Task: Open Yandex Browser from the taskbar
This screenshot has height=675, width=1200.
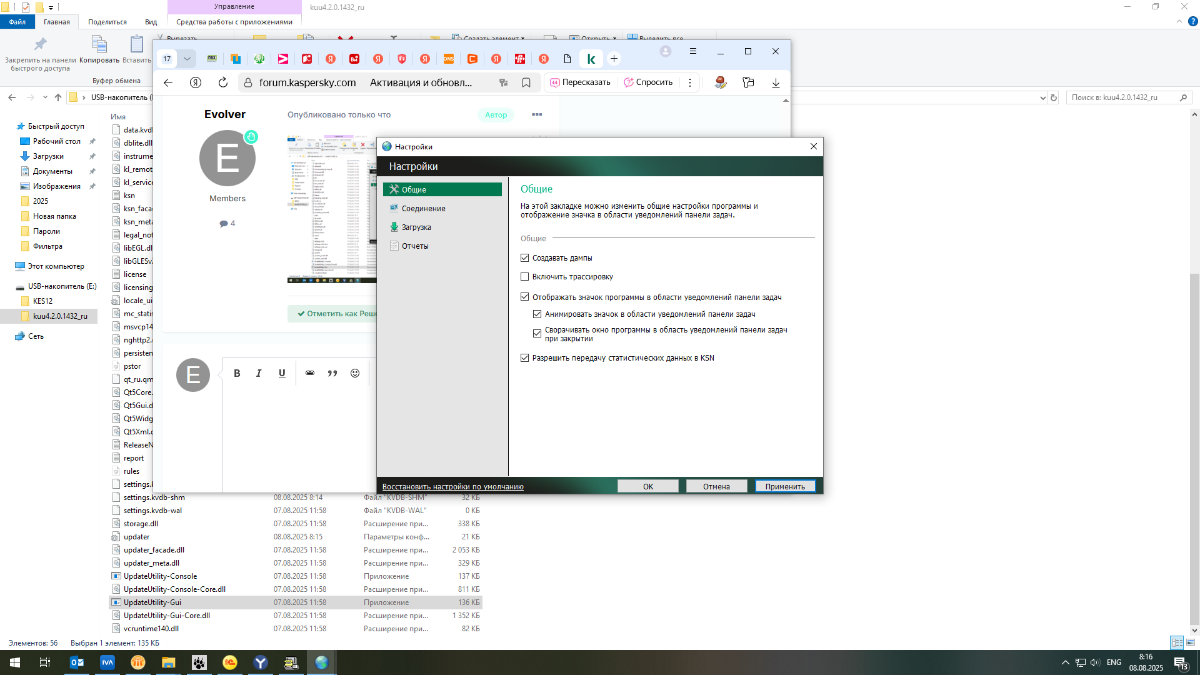Action: [260, 662]
